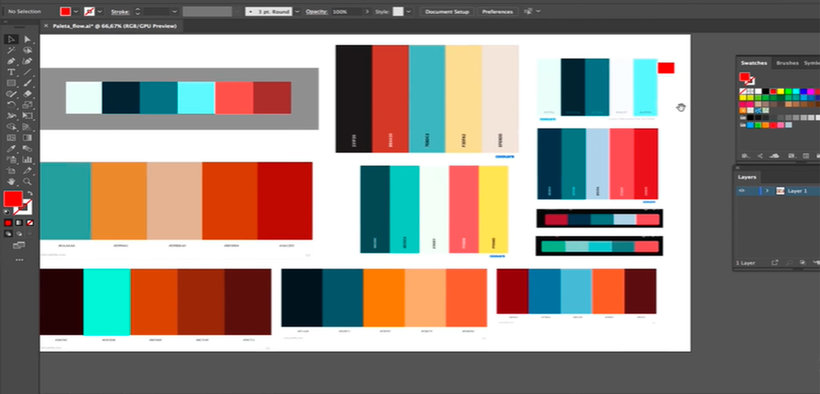Open the Opacity value dropdown arrow

[367, 11]
